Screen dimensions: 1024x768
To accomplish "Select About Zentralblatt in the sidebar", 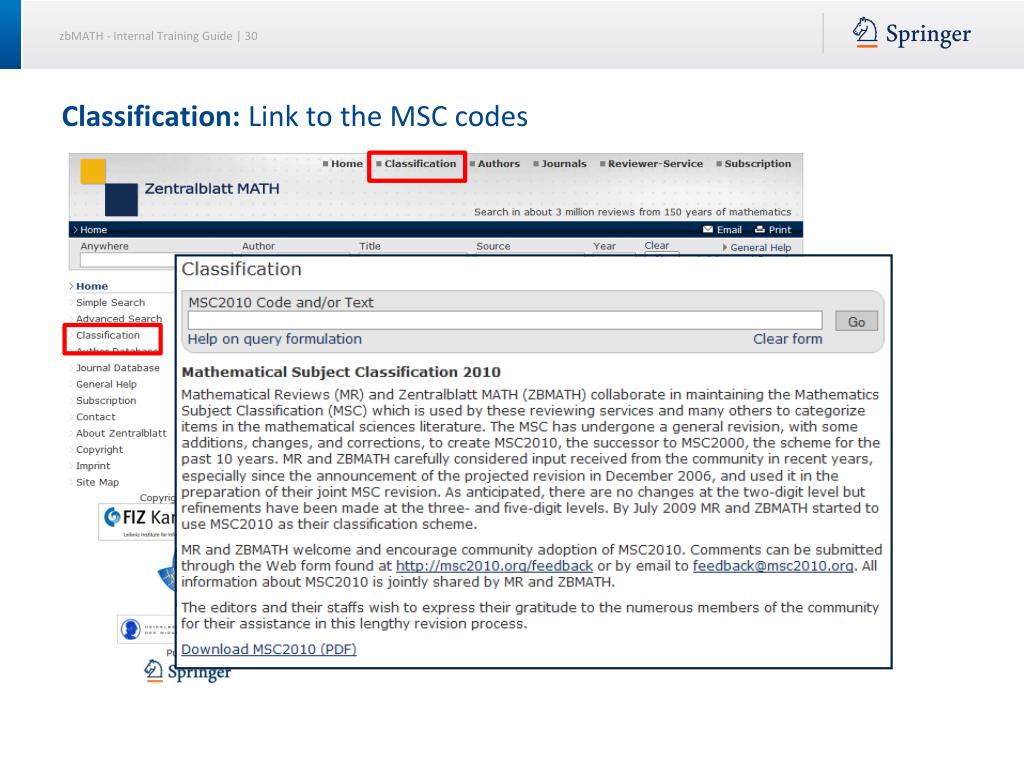I will 121,433.
